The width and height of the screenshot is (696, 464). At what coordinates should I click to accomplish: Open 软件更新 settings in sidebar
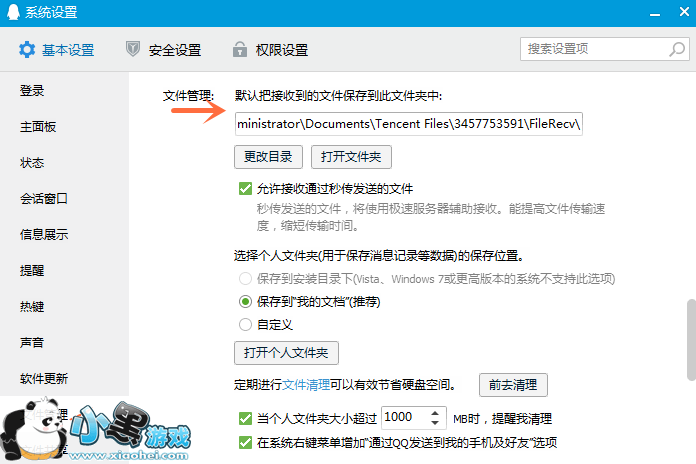point(44,378)
